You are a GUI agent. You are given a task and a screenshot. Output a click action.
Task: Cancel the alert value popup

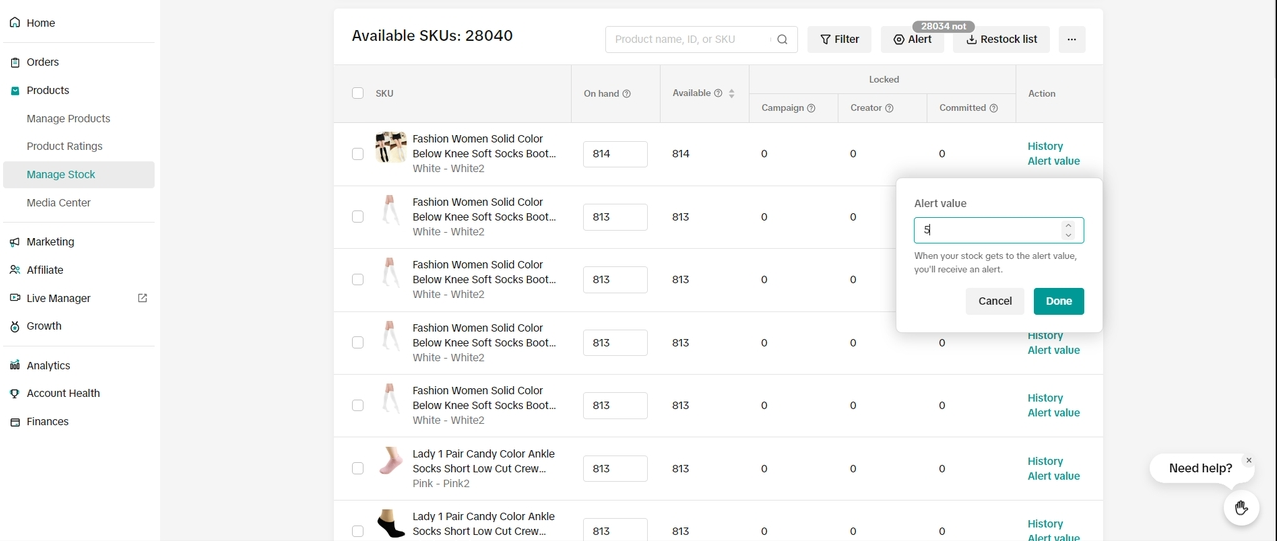(994, 301)
